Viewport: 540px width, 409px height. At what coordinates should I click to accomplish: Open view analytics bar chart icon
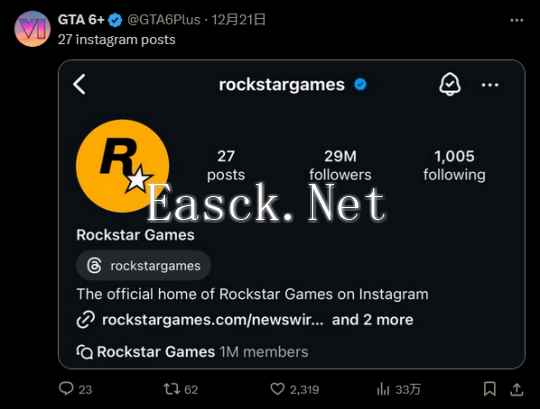click(383, 389)
